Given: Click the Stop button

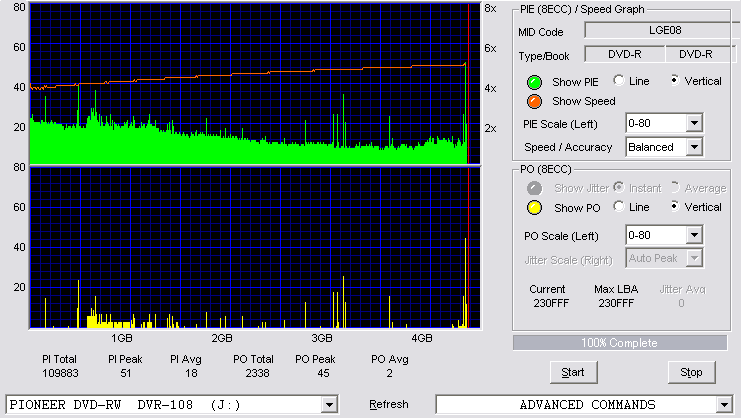Looking at the screenshot, I should pos(691,373).
